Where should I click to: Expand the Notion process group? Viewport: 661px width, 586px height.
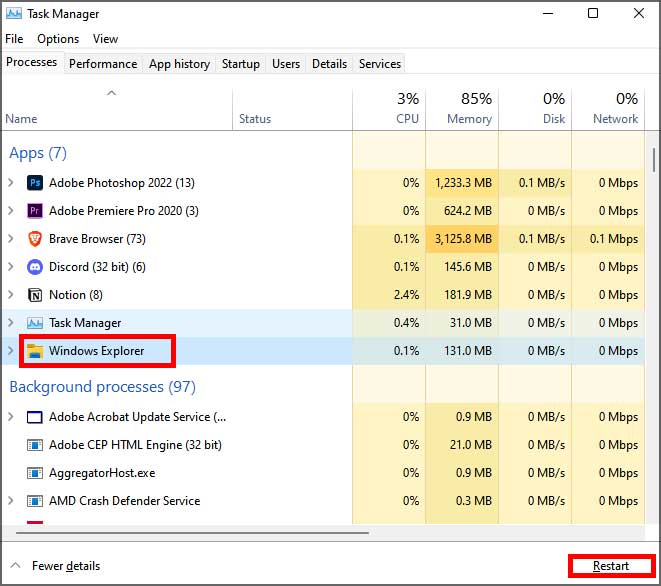pyautogui.click(x=11, y=295)
